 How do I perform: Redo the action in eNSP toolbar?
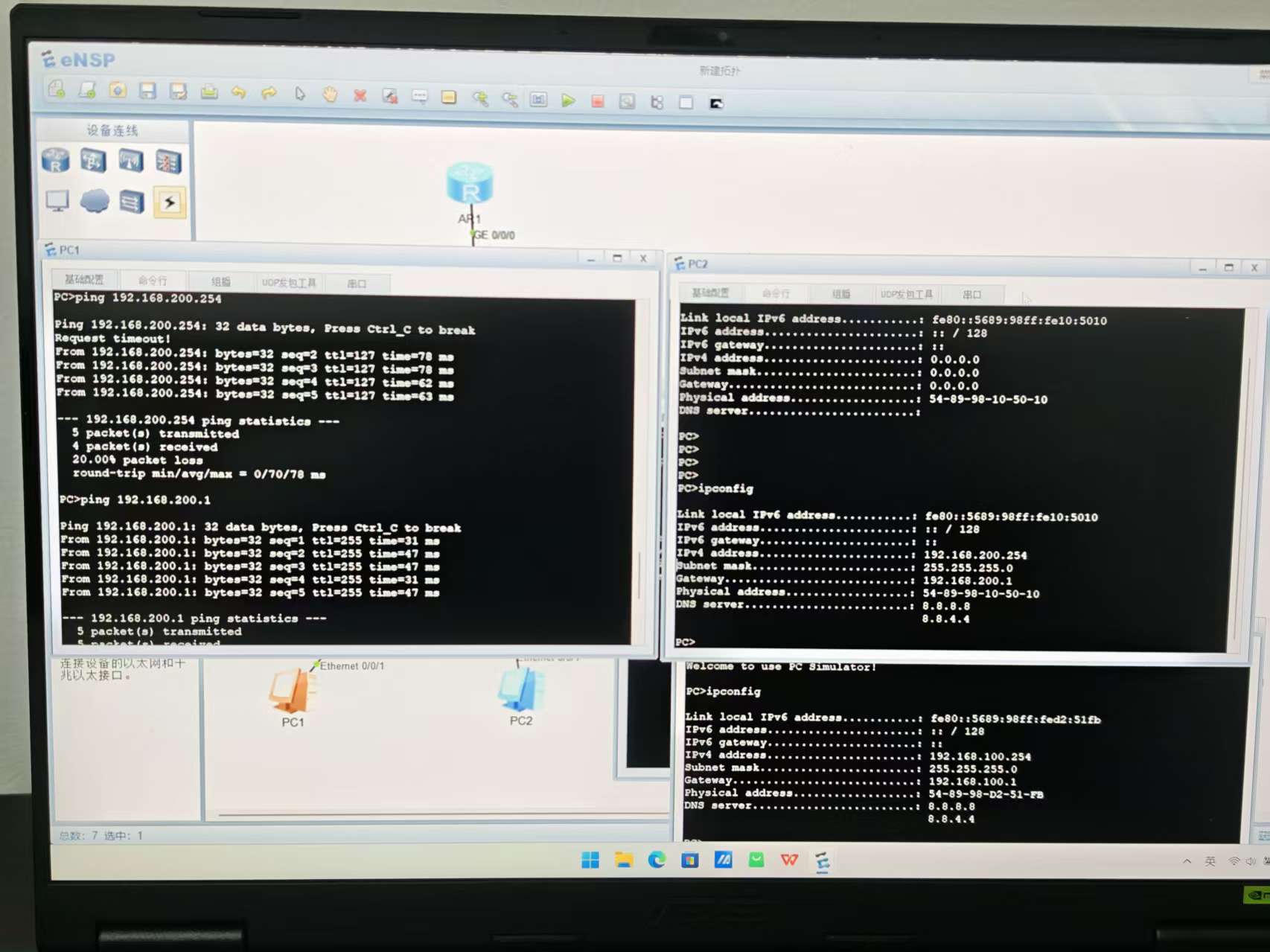pos(269,93)
